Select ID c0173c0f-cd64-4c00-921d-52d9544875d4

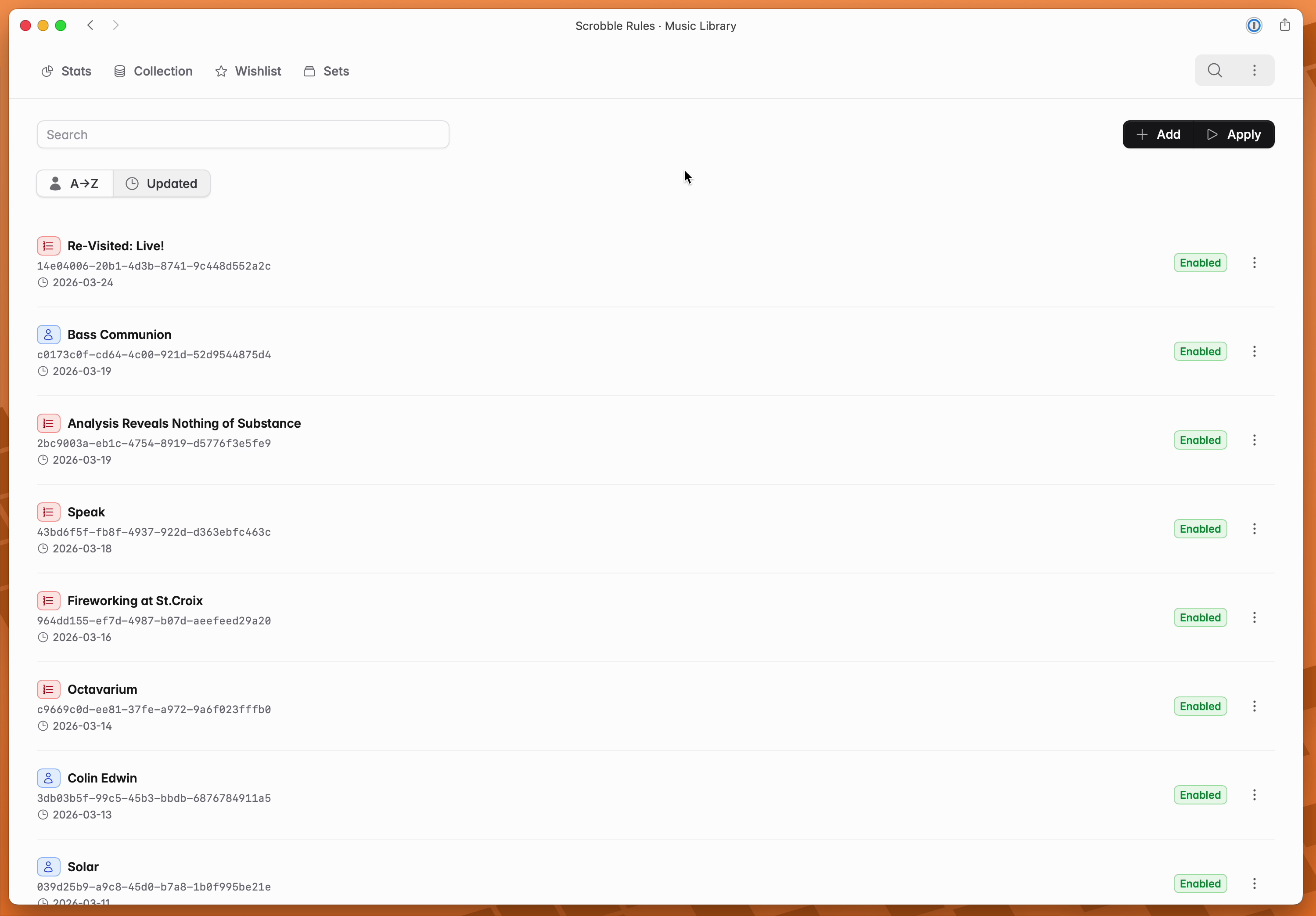point(154,355)
